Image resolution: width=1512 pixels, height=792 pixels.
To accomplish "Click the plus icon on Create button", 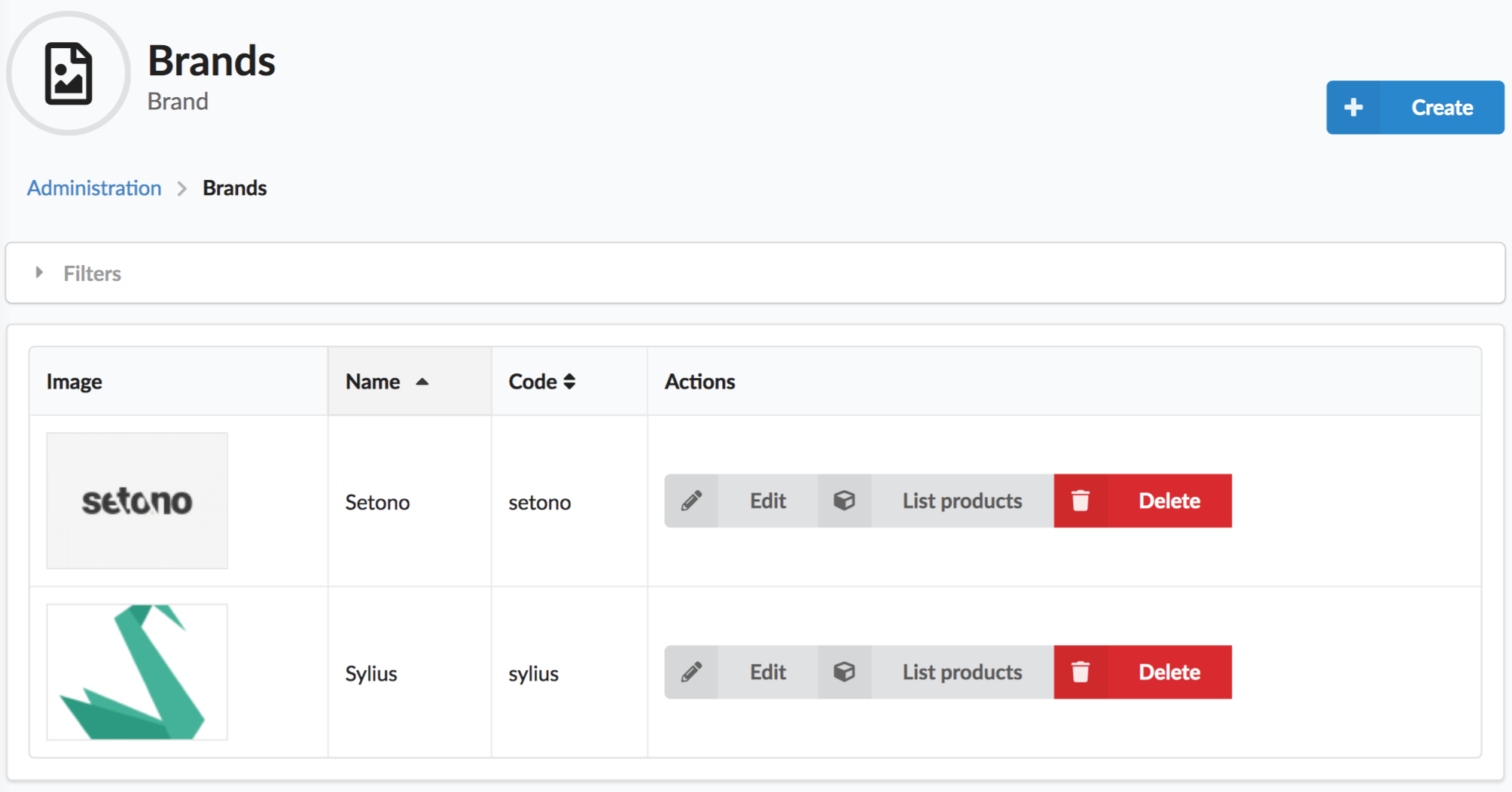I will pos(1353,108).
